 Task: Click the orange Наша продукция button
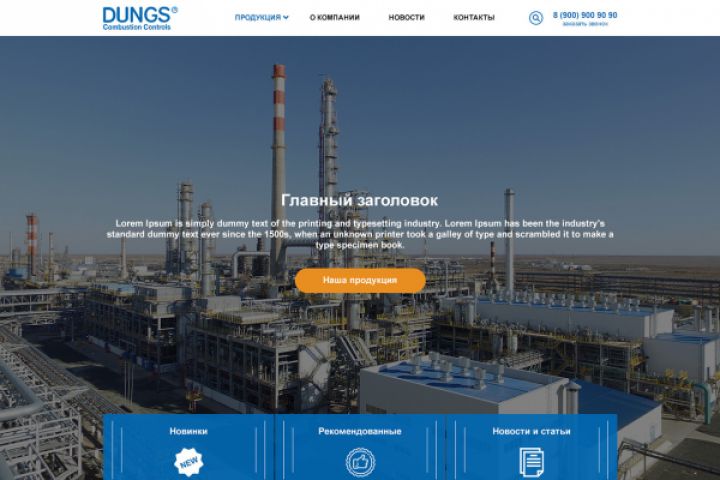point(360,280)
